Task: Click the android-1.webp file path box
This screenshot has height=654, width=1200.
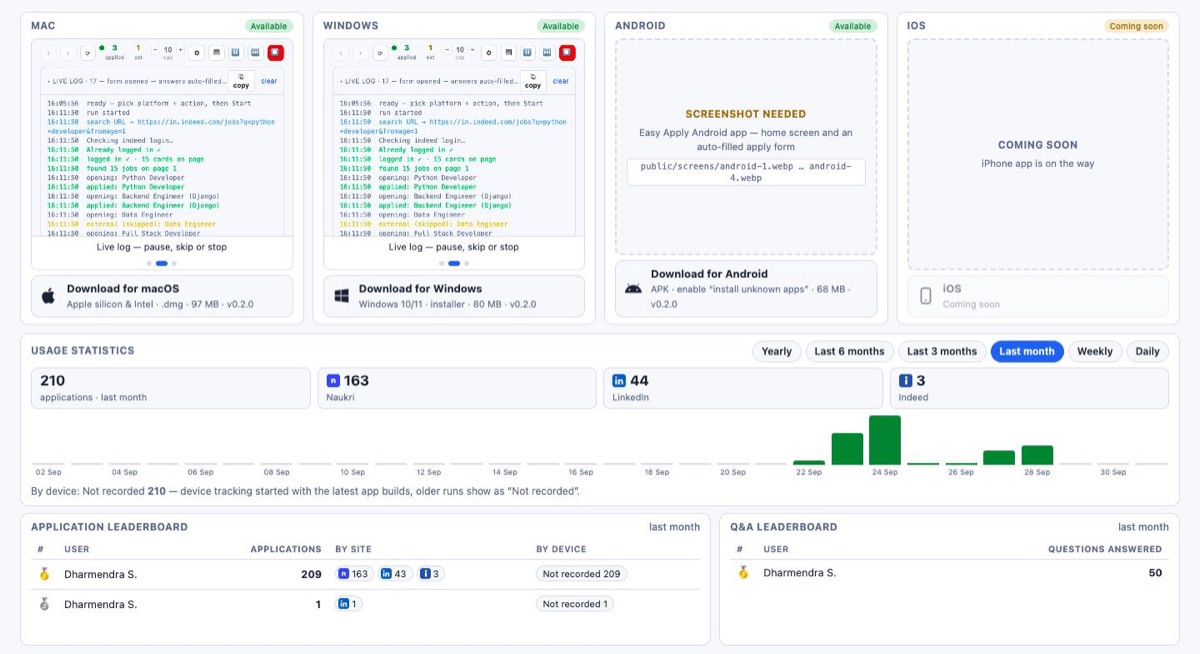Action: click(x=746, y=172)
